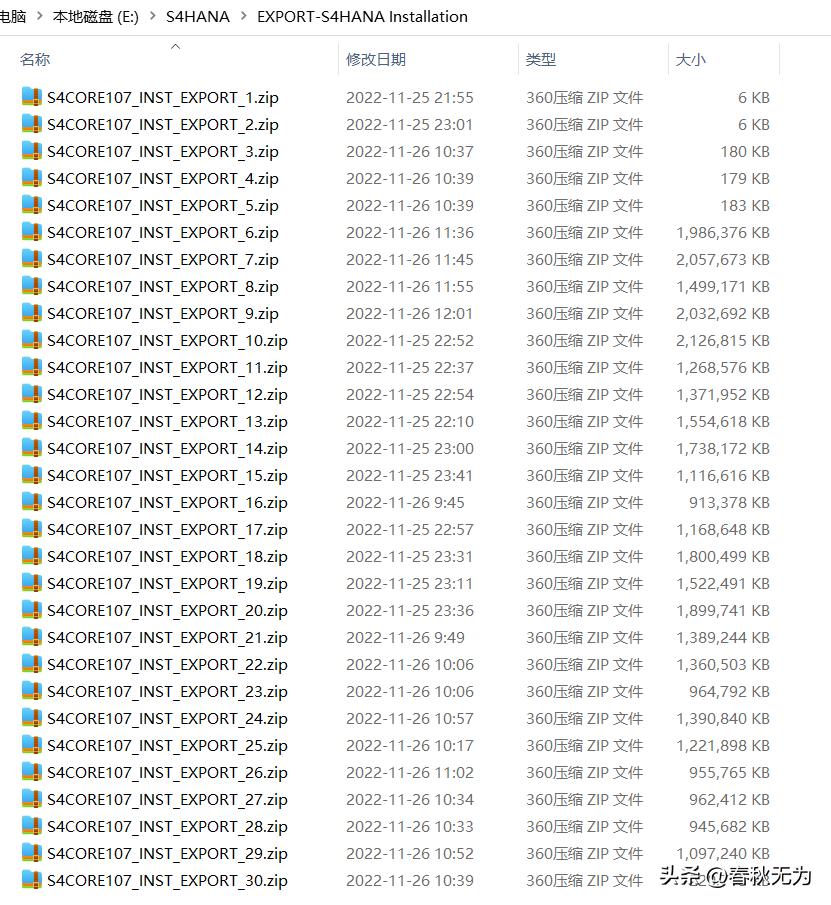831x905 pixels.
Task: Expand the chevron after 本地磁盘 (E:)
Action: (x=153, y=16)
